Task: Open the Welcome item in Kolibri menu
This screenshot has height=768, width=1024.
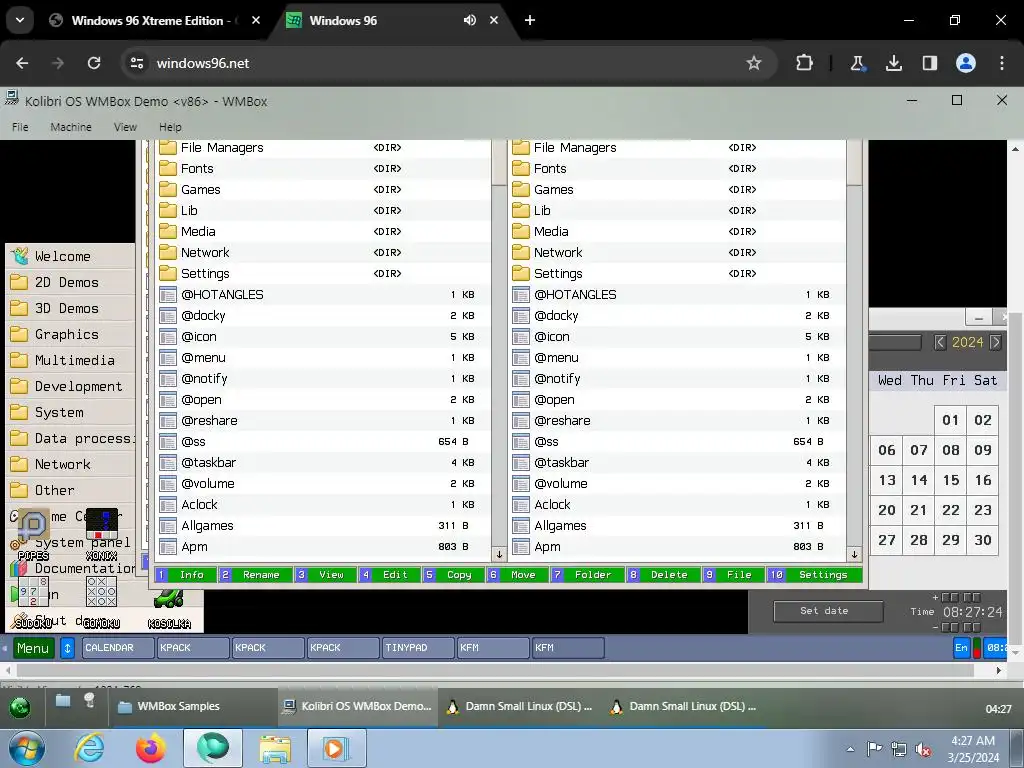Action: (x=71, y=256)
